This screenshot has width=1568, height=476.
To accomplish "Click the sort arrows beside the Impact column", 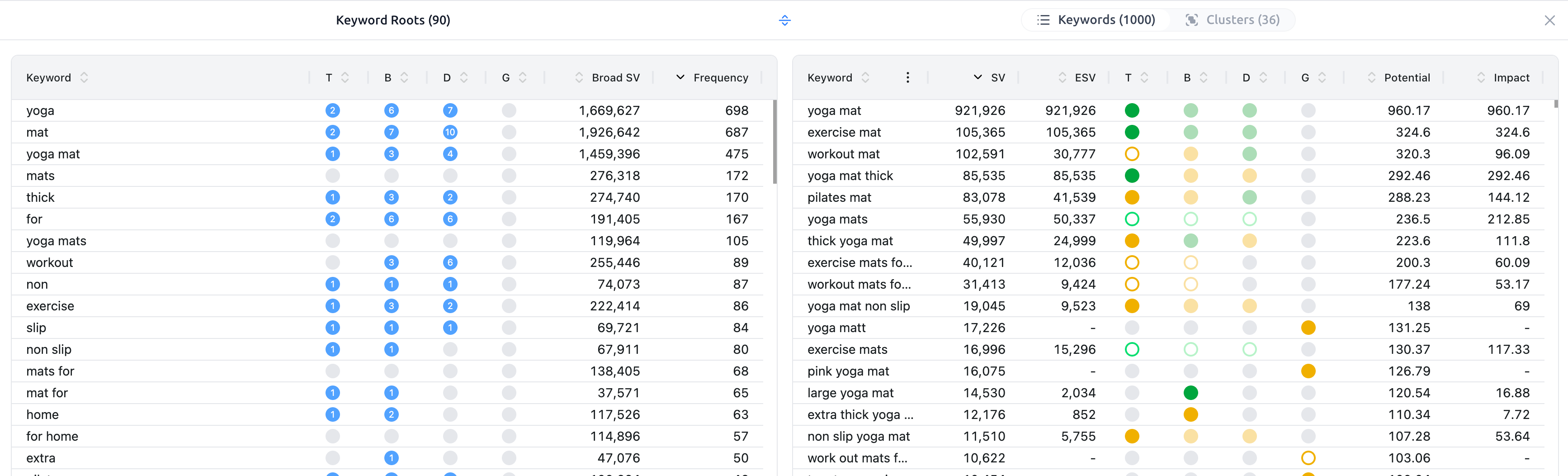I will pyautogui.click(x=1482, y=77).
